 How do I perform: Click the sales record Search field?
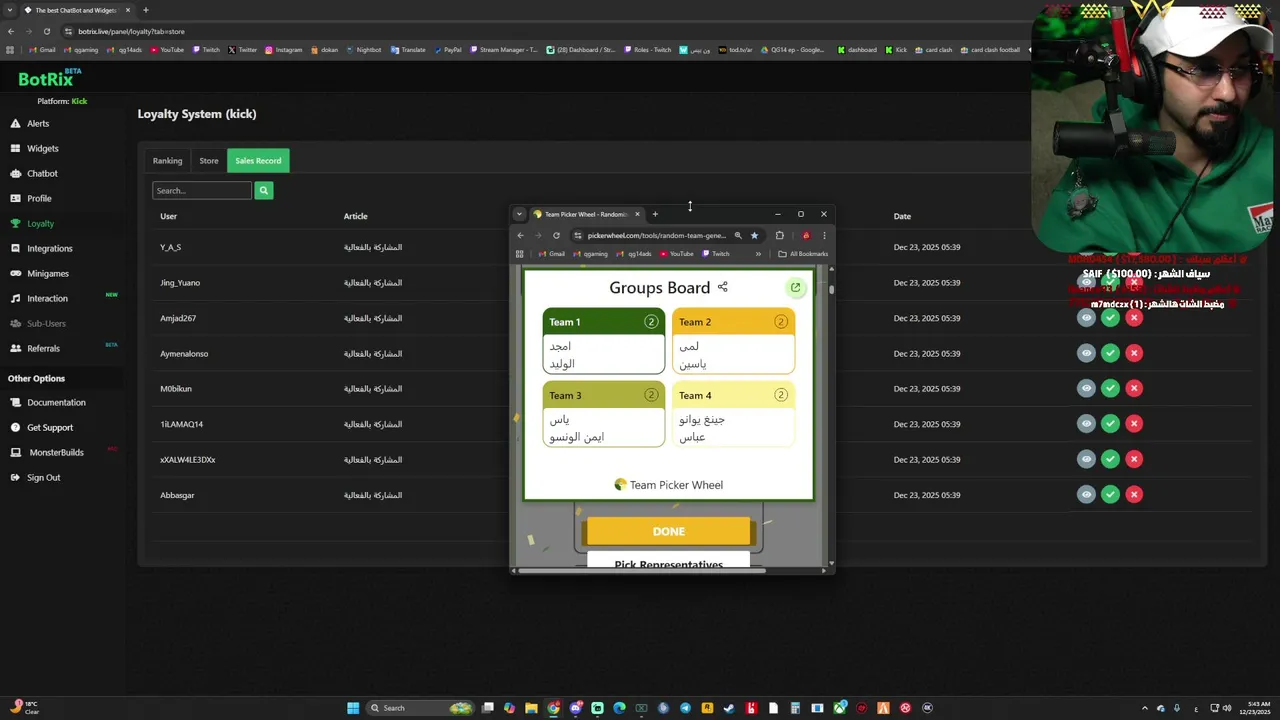(202, 190)
